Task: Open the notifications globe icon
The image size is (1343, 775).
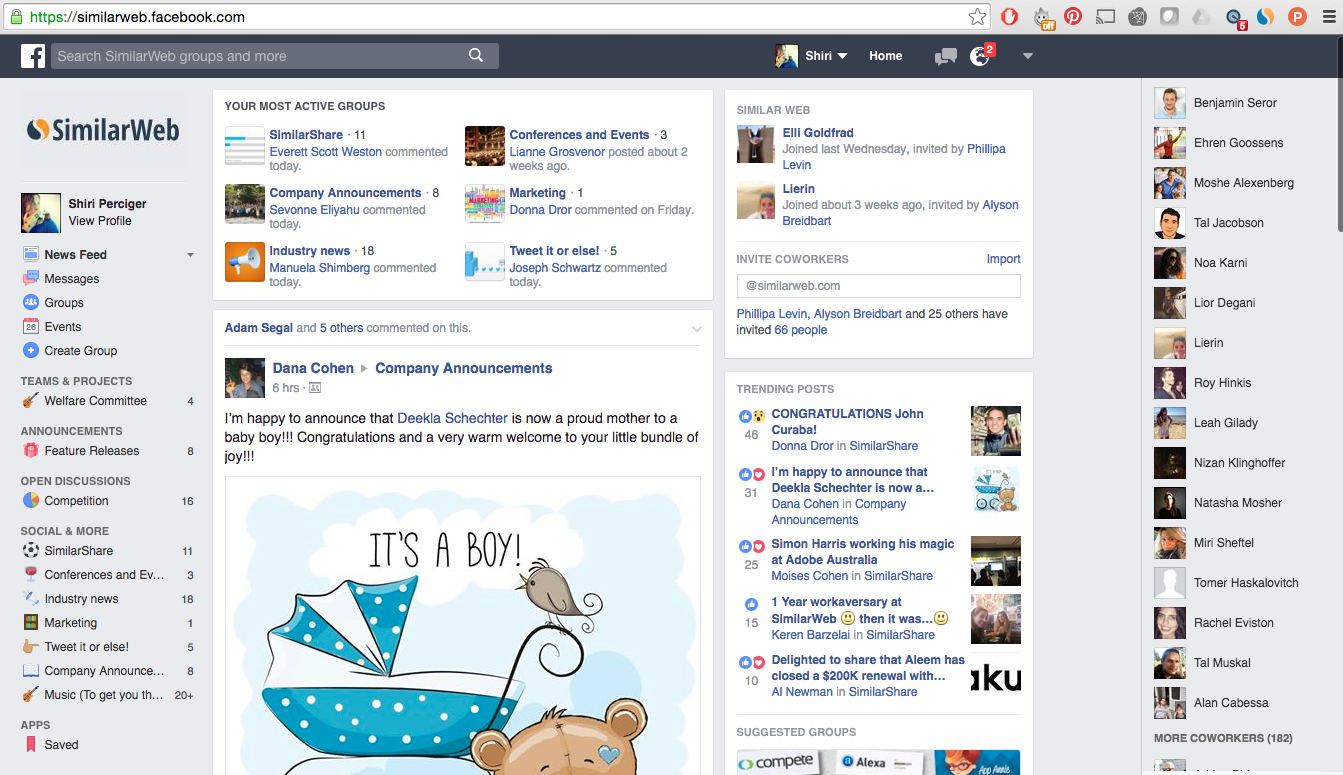Action: coord(981,56)
